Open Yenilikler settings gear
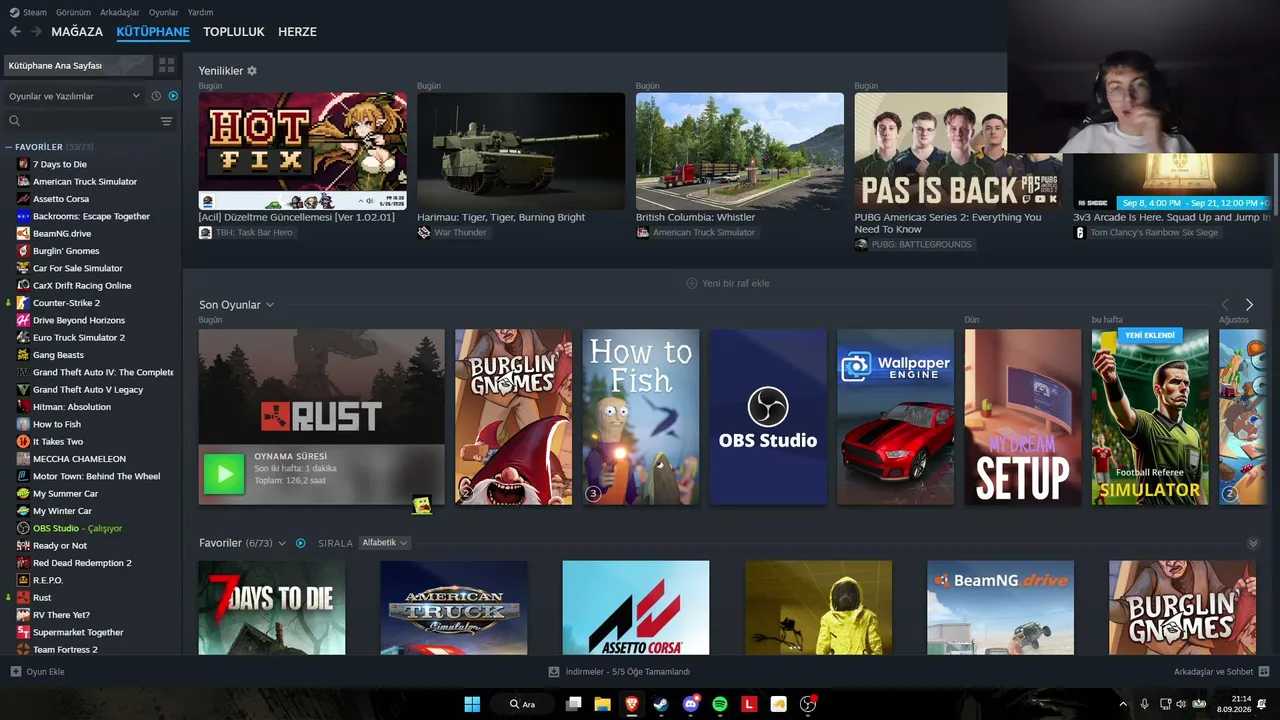Screen dimensions: 1280x720 coord(252,71)
